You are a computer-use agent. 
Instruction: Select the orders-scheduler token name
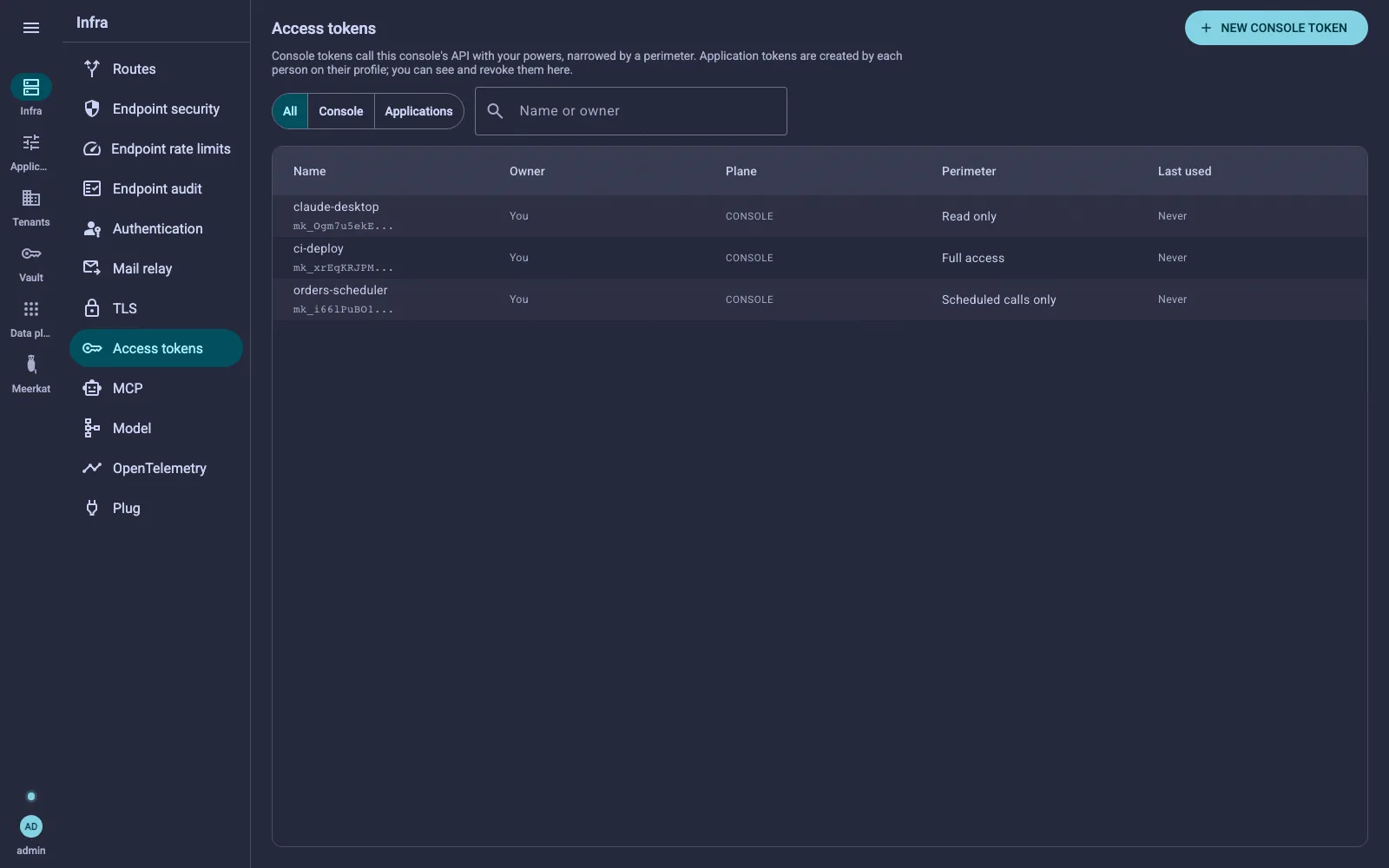(x=340, y=290)
